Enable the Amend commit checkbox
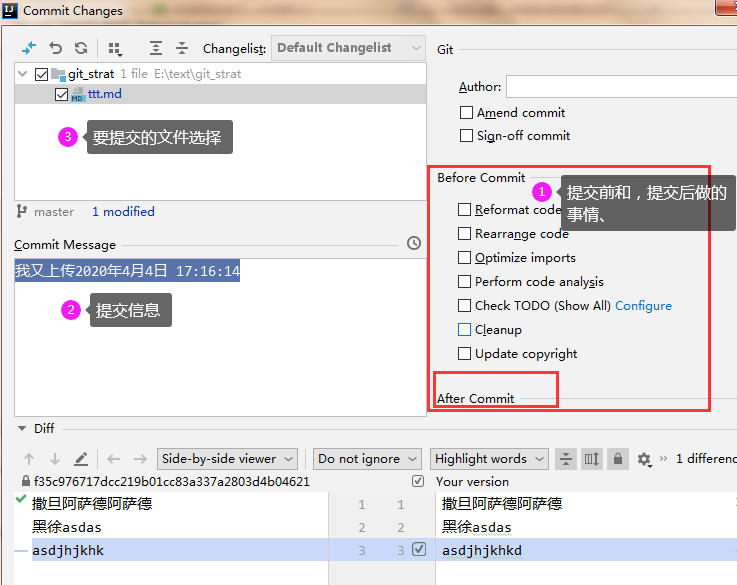The image size is (737, 585). (466, 113)
